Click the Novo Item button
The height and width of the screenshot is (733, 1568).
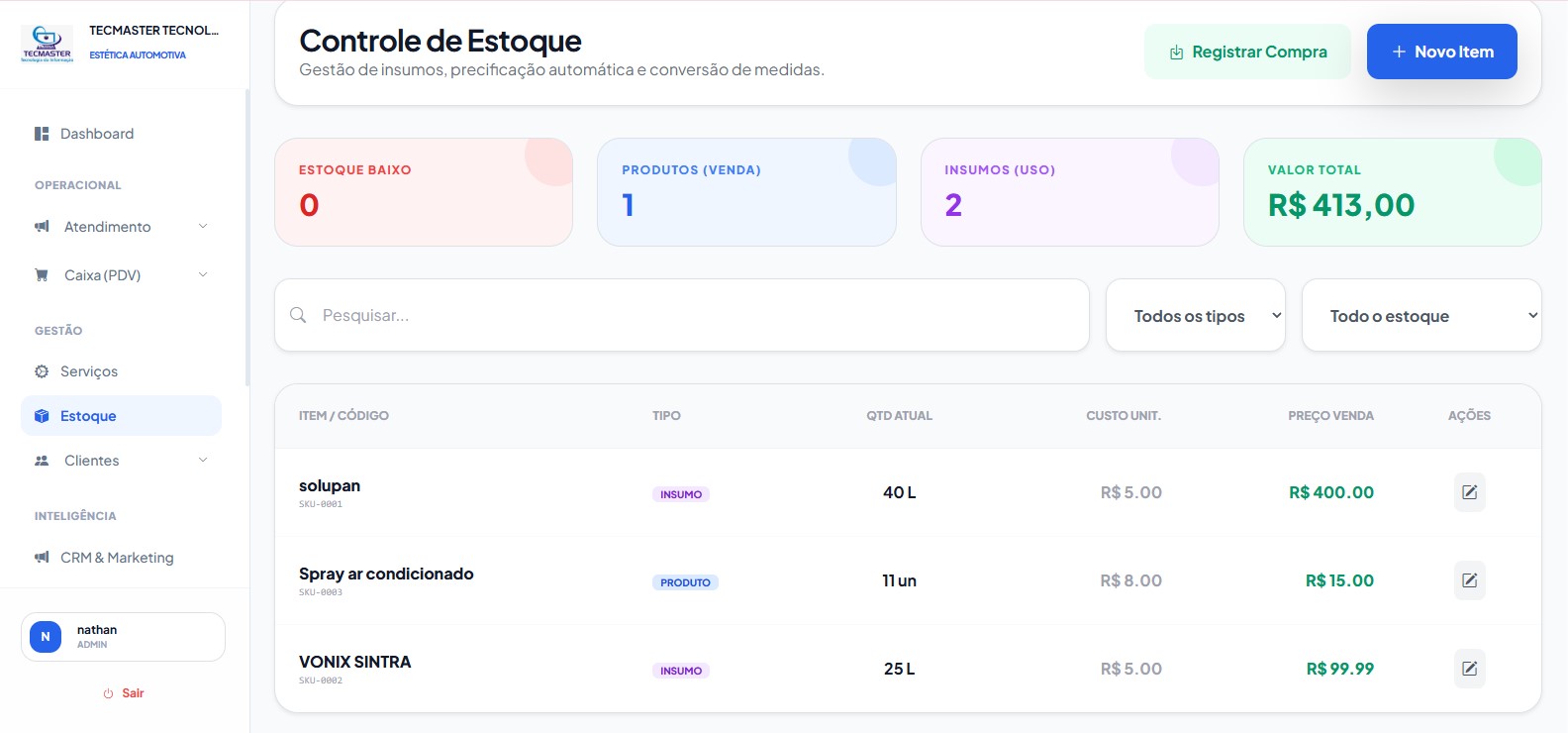coord(1442,52)
